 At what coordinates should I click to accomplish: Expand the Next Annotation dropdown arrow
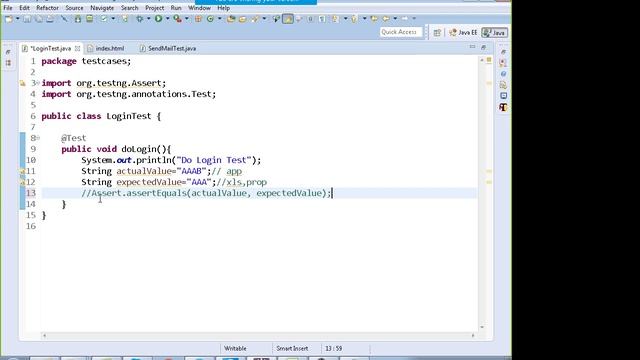click(x=346, y=19)
